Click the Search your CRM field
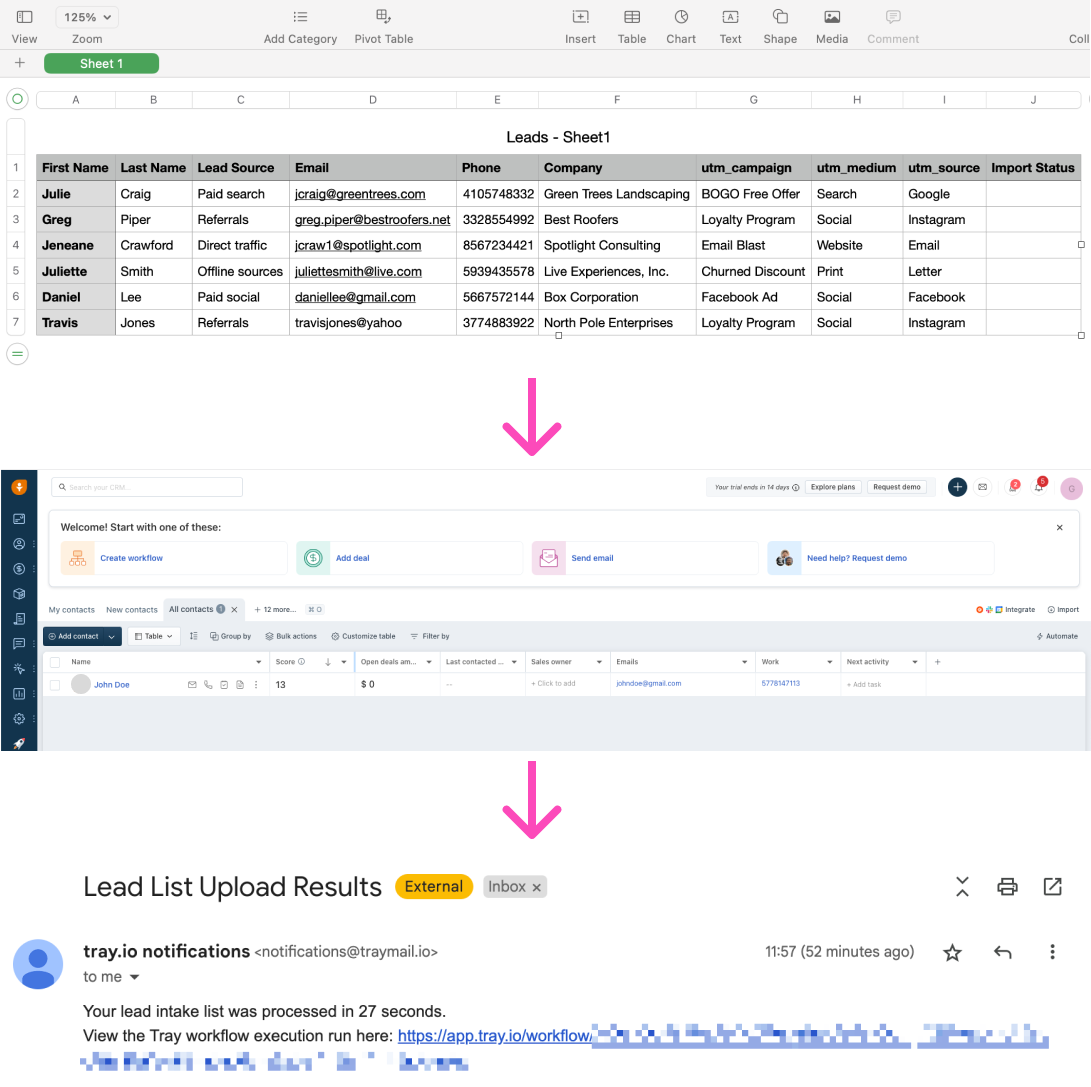 (147, 487)
